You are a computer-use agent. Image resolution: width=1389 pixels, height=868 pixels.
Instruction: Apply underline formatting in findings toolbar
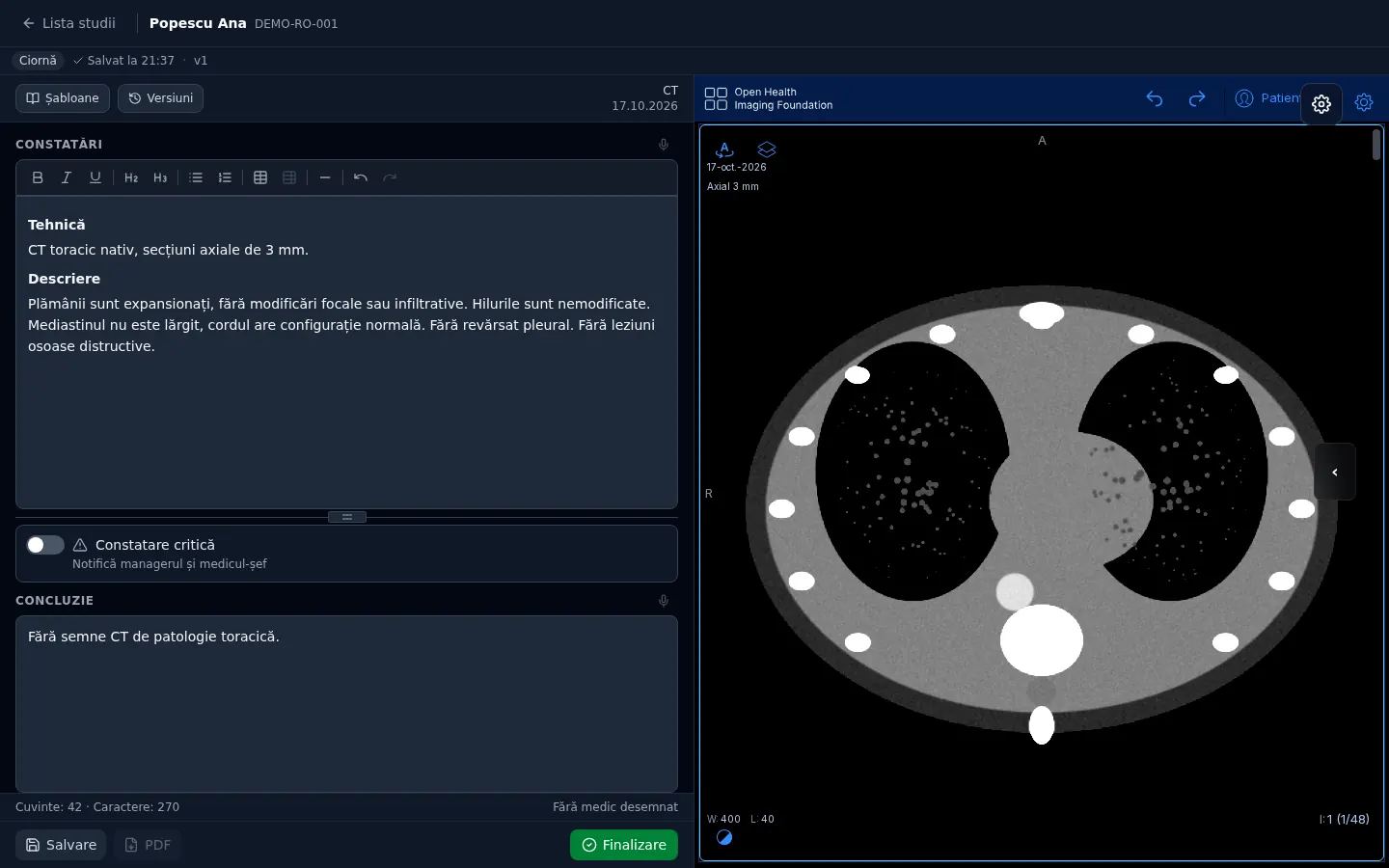point(95,177)
